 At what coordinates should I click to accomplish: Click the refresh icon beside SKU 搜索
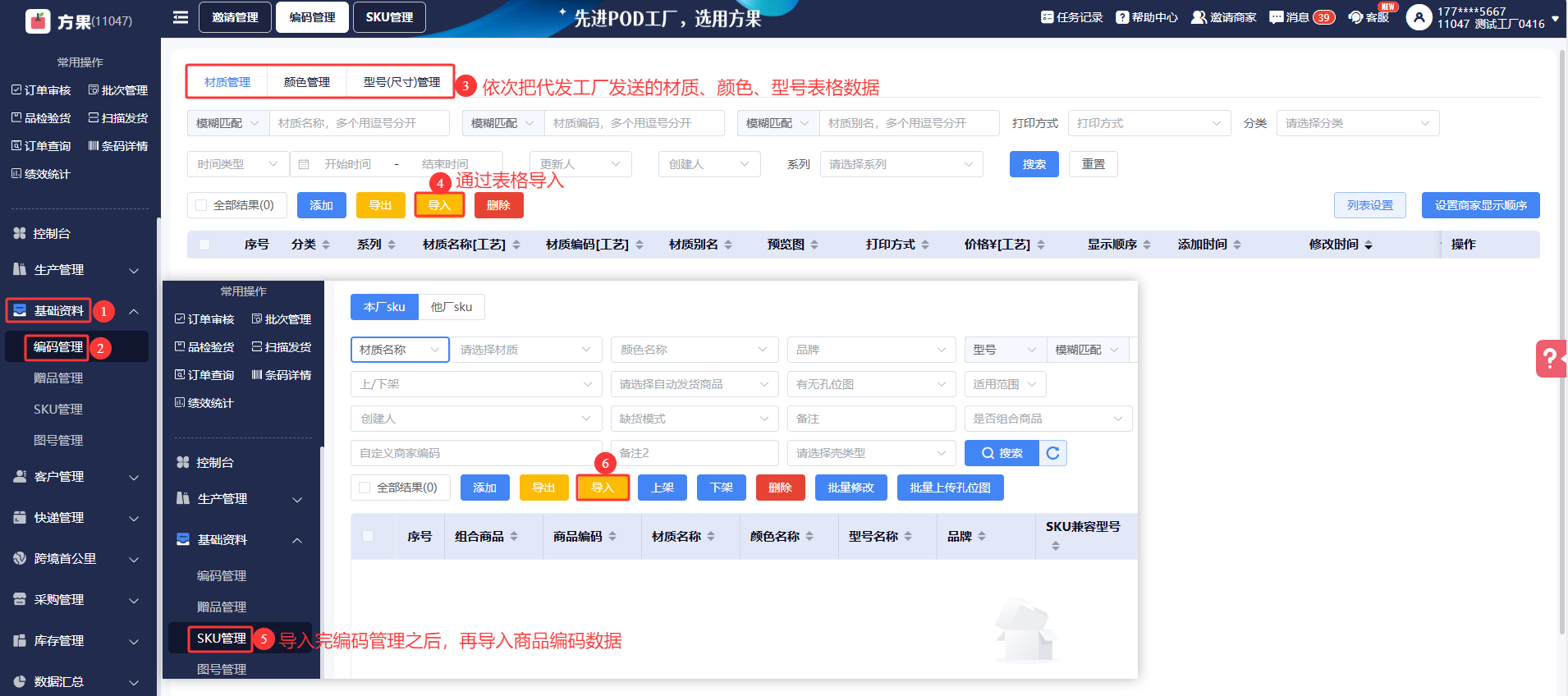pos(1053,453)
